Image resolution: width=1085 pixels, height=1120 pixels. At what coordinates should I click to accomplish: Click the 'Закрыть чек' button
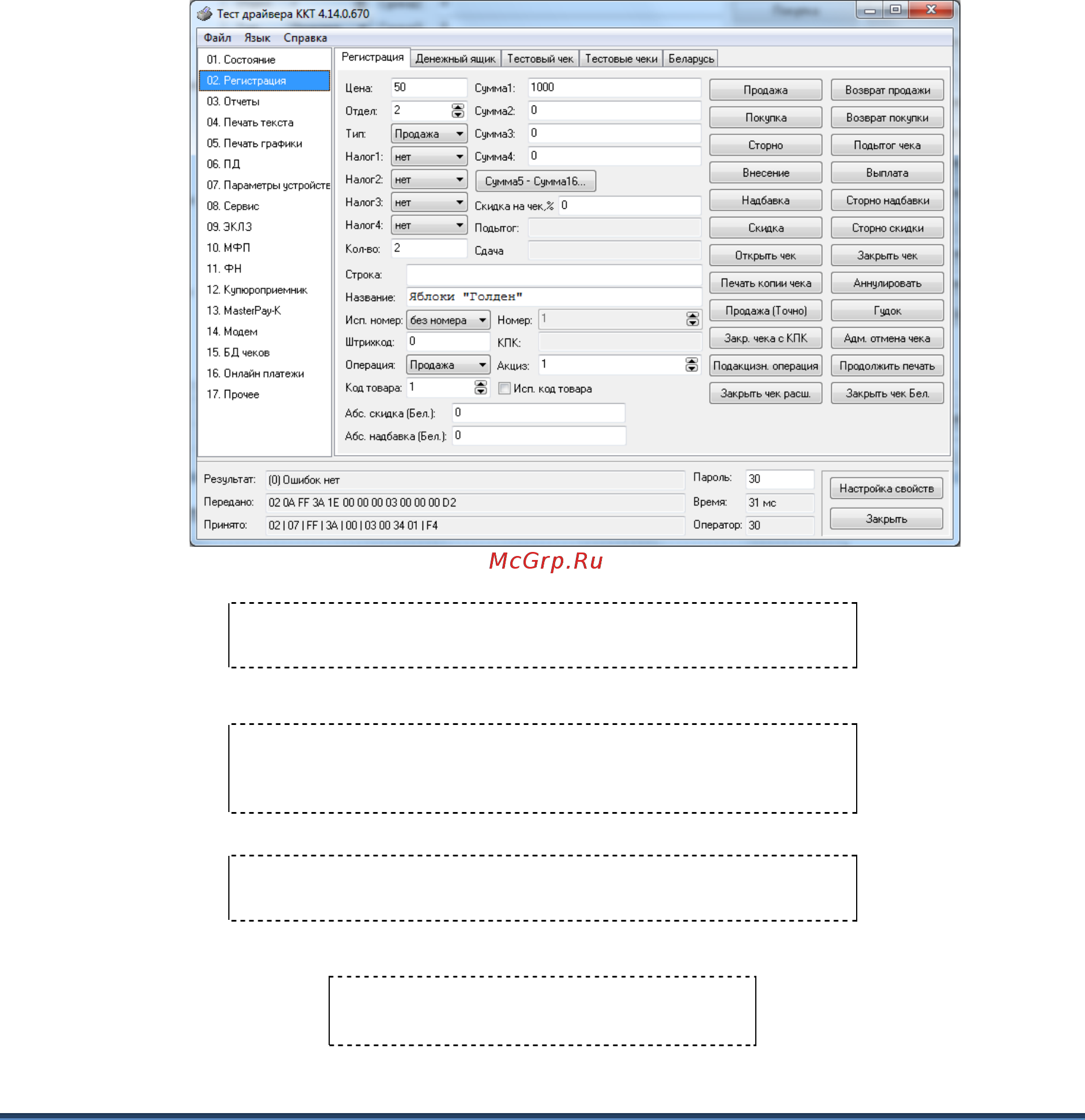[x=887, y=255]
